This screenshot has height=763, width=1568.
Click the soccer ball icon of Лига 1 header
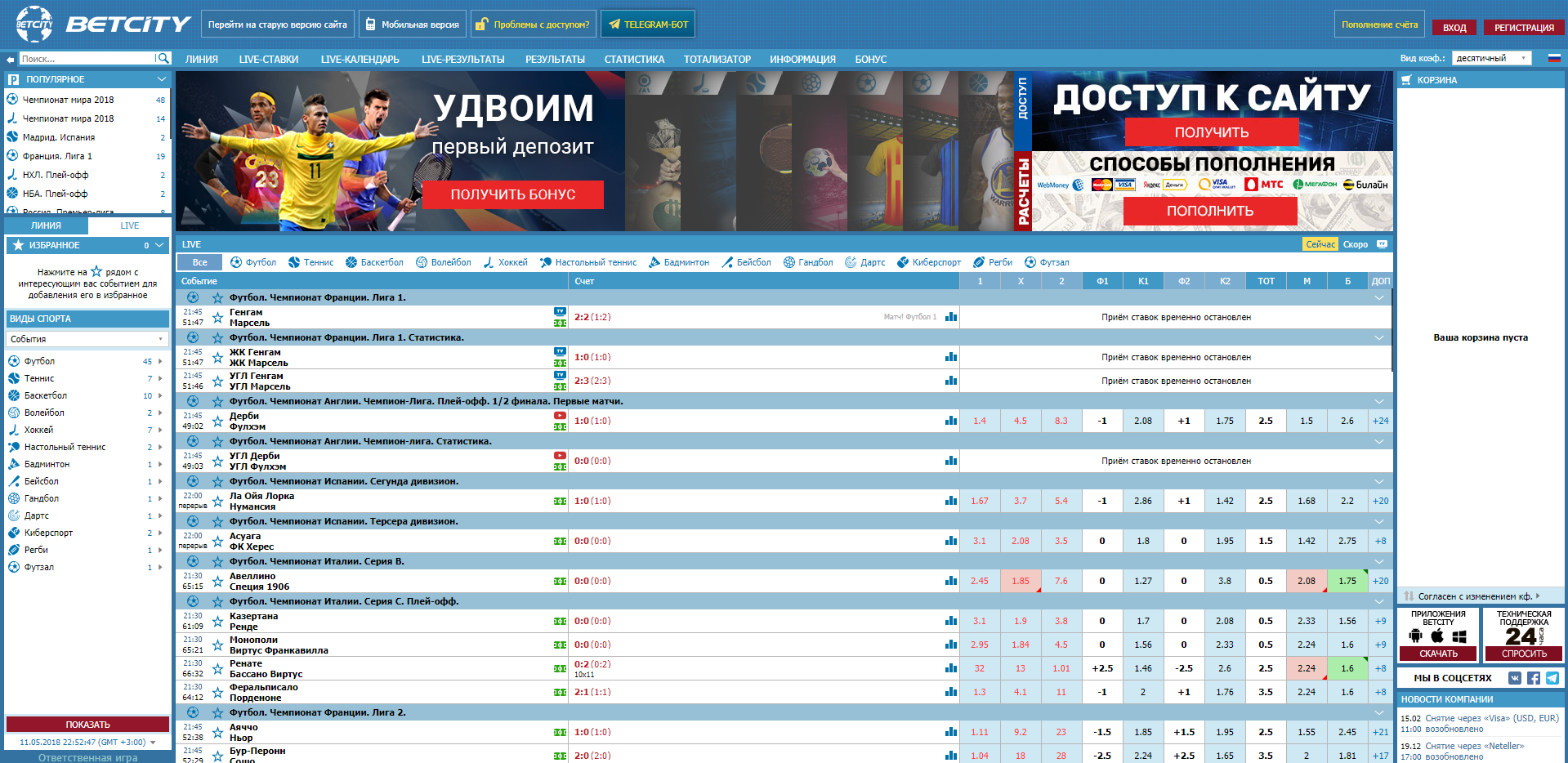click(x=193, y=297)
